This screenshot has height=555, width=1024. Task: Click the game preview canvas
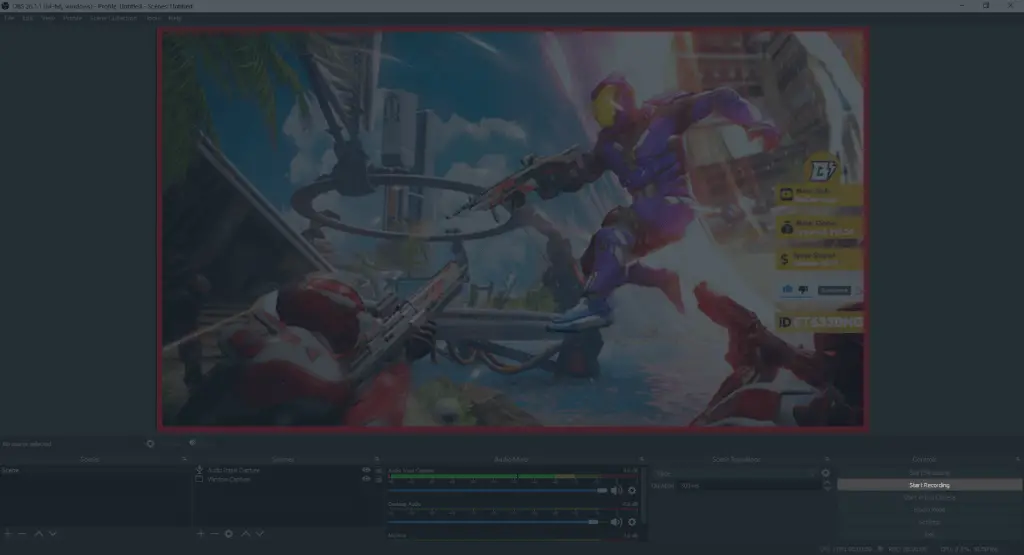pos(513,228)
